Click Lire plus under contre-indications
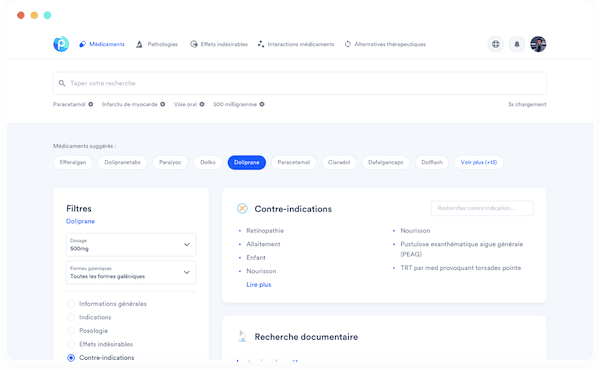 pyautogui.click(x=259, y=285)
